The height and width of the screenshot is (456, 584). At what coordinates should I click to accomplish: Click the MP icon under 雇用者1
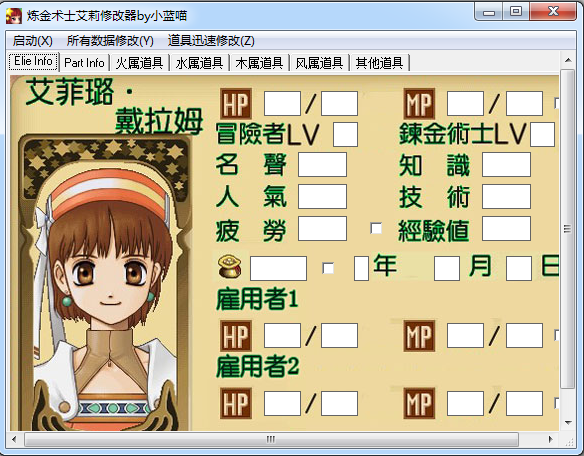[x=419, y=336]
